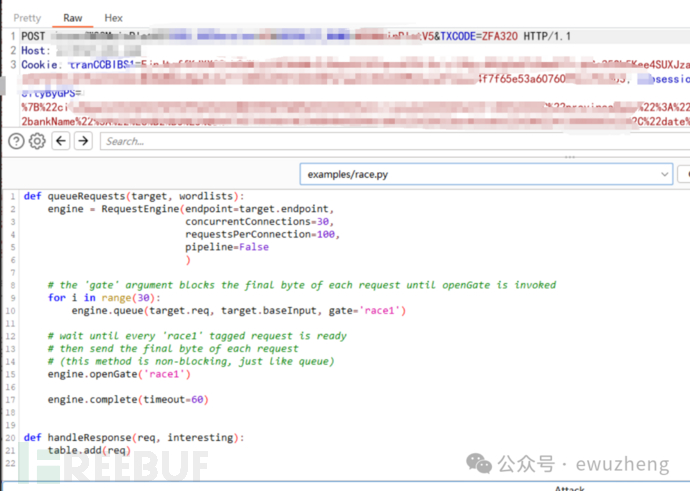Go to previous match with left arrow

click(60, 141)
